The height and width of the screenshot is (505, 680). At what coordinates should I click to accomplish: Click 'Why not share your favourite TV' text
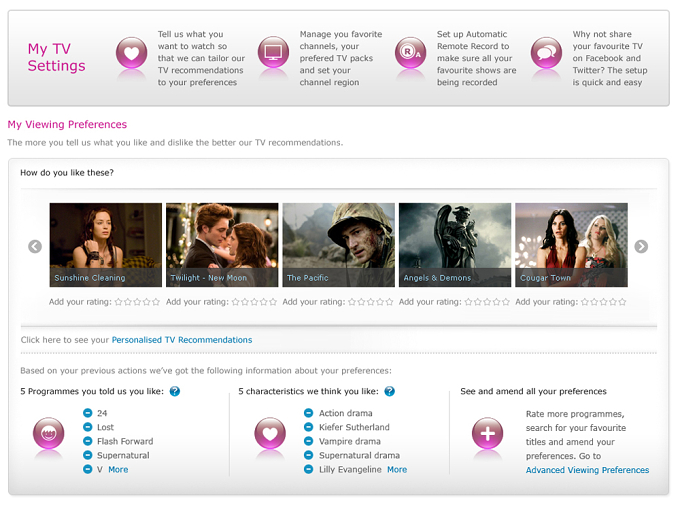point(610,58)
